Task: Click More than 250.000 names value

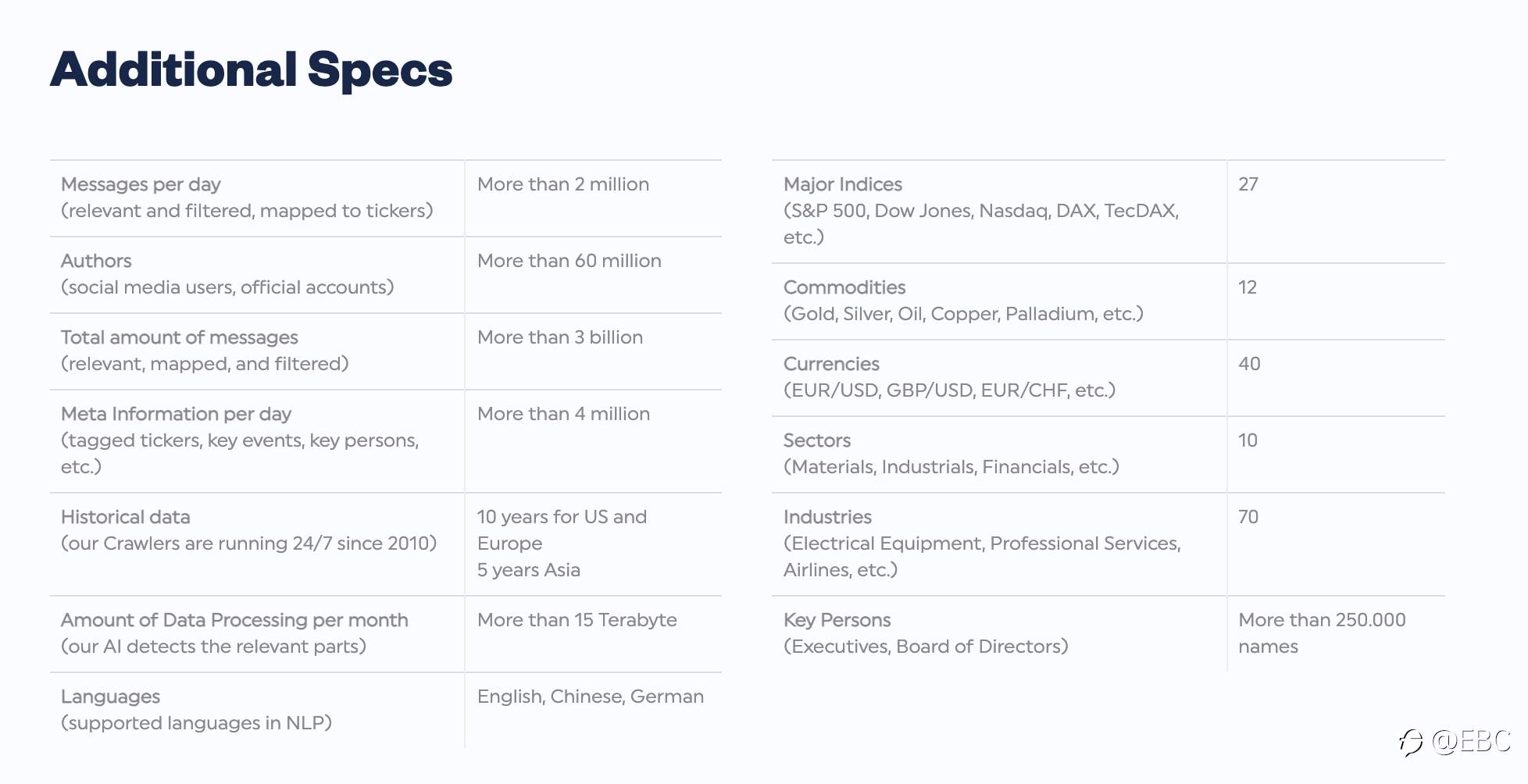Action: pyautogui.click(x=1322, y=633)
